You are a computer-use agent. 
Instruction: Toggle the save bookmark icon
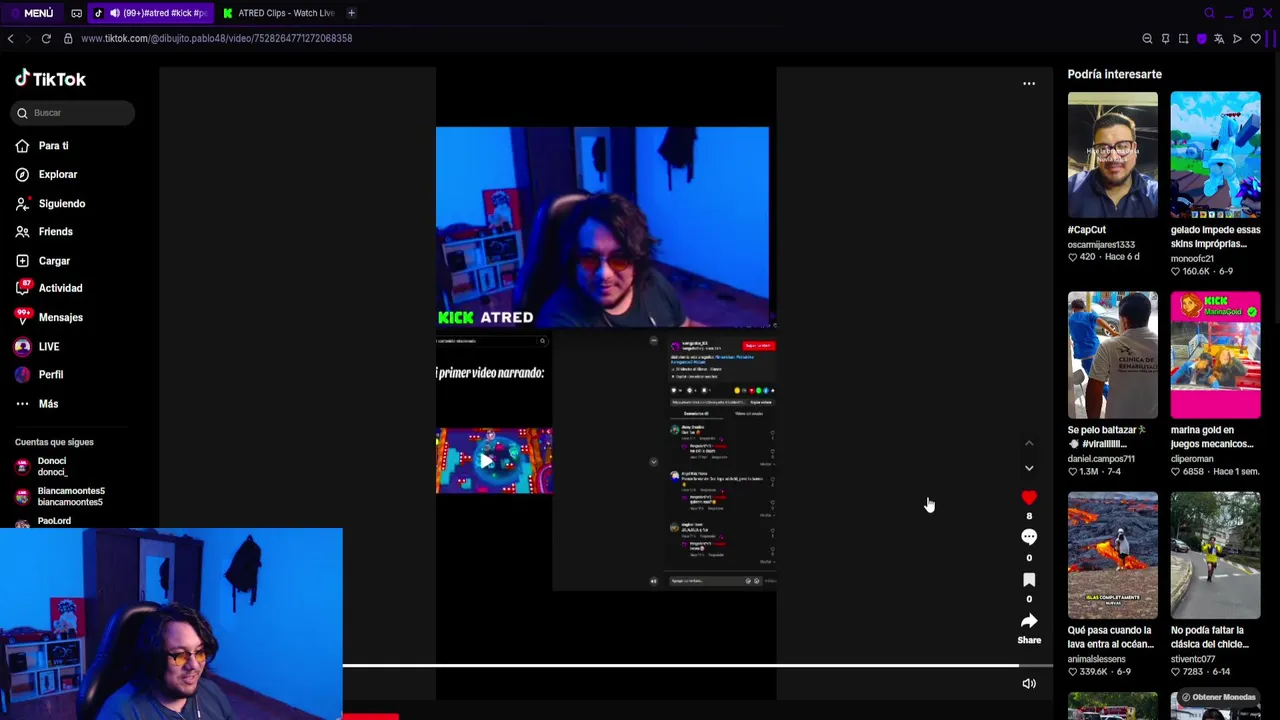pyautogui.click(x=1029, y=580)
